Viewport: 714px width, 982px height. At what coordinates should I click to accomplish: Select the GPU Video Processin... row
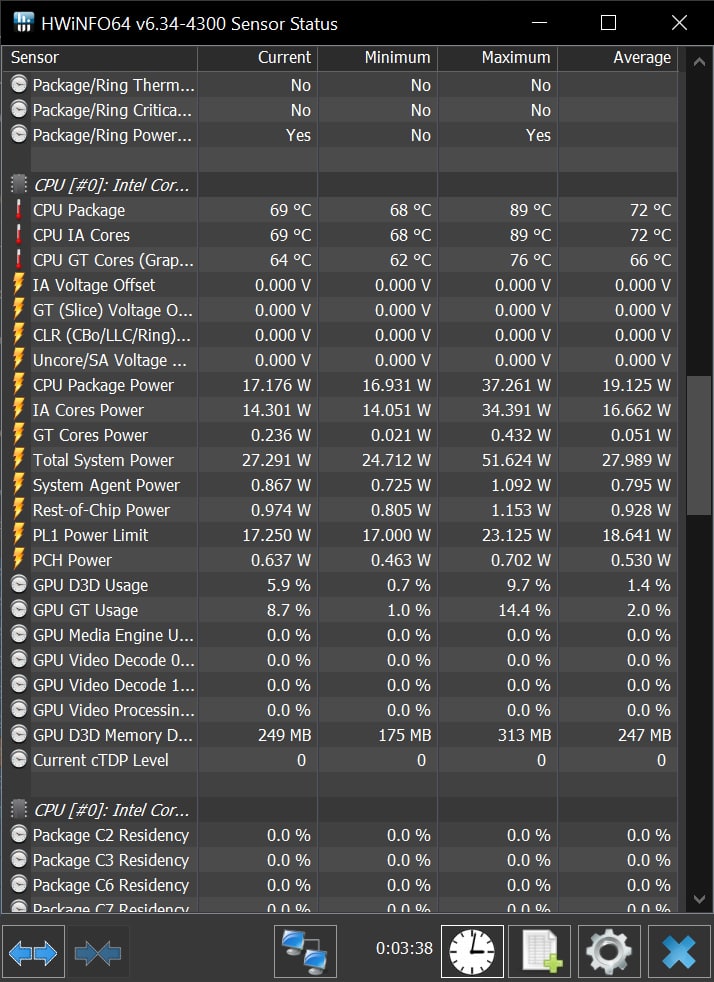point(113,710)
